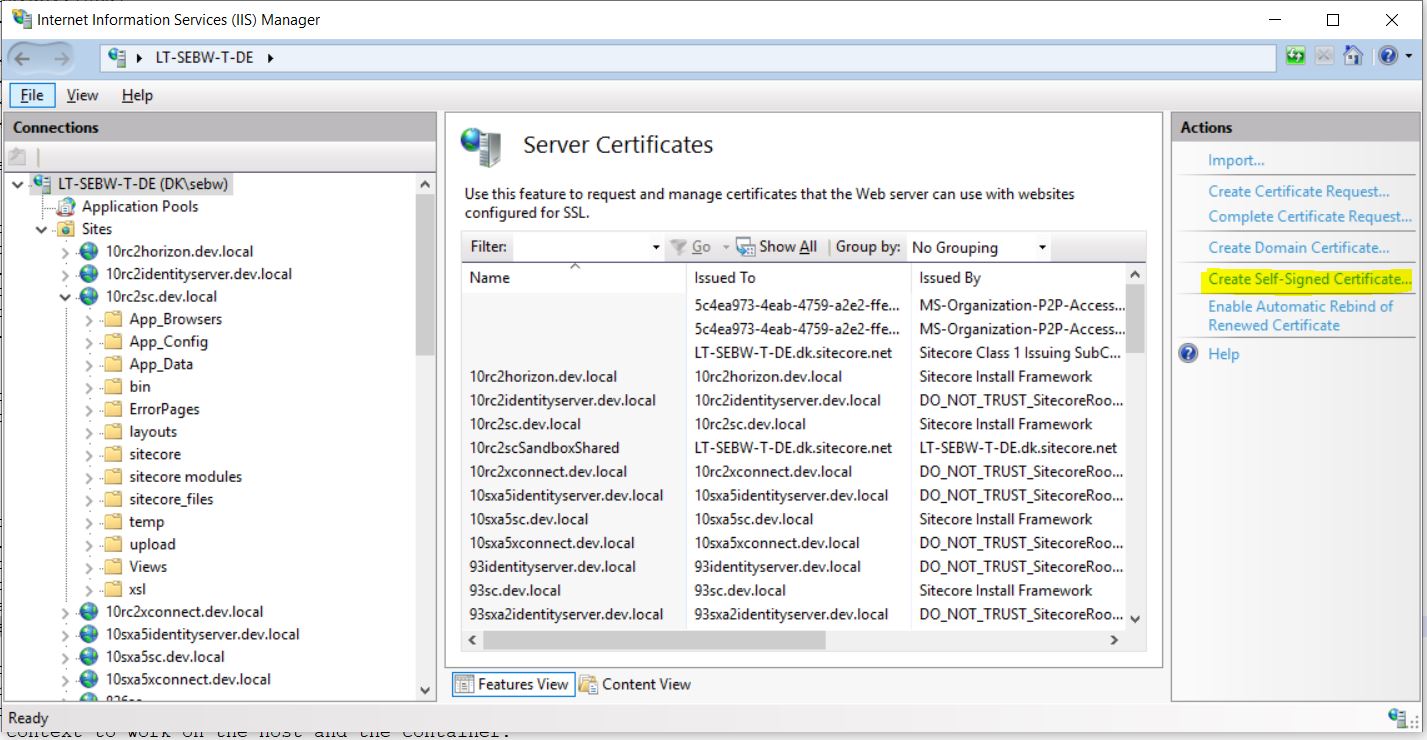Sort by the Issued To column header

pyautogui.click(x=799, y=277)
